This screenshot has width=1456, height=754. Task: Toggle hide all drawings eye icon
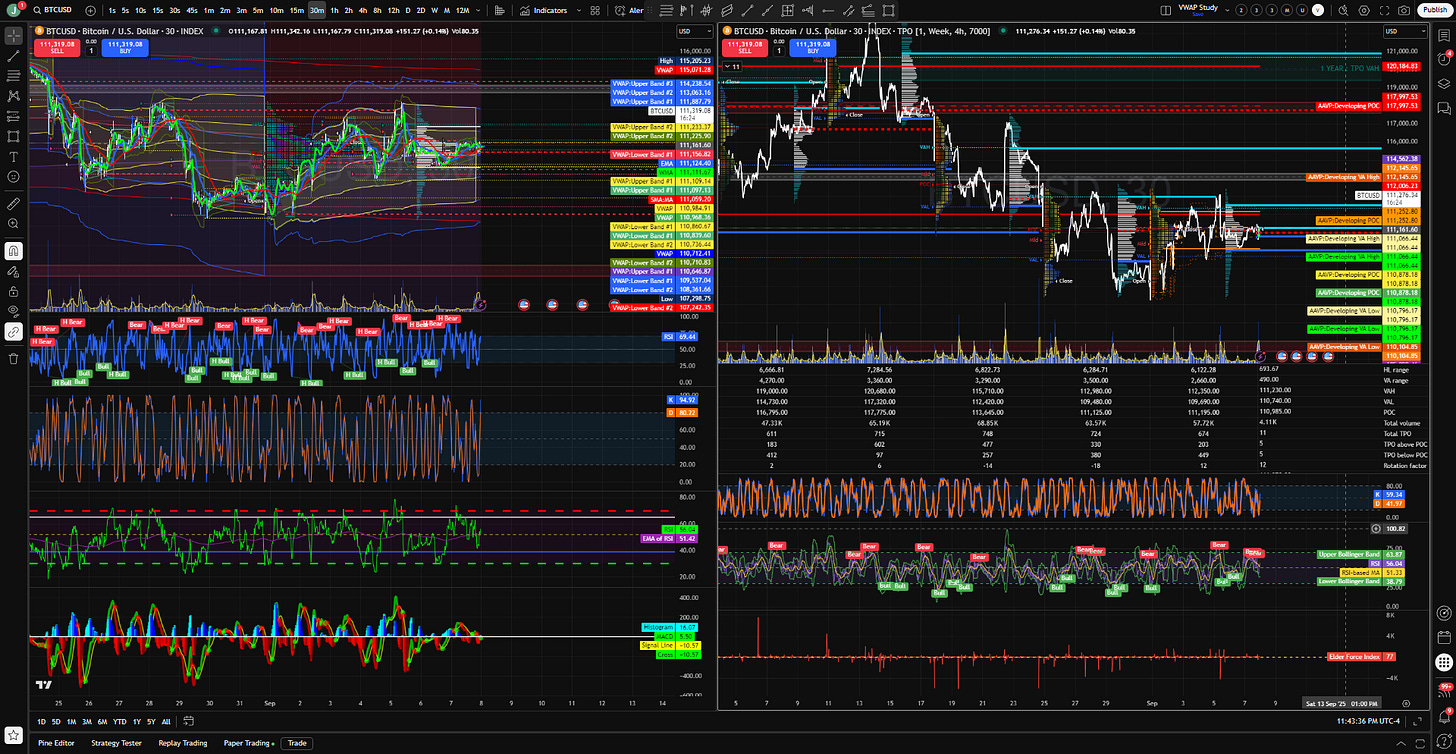(x=14, y=312)
